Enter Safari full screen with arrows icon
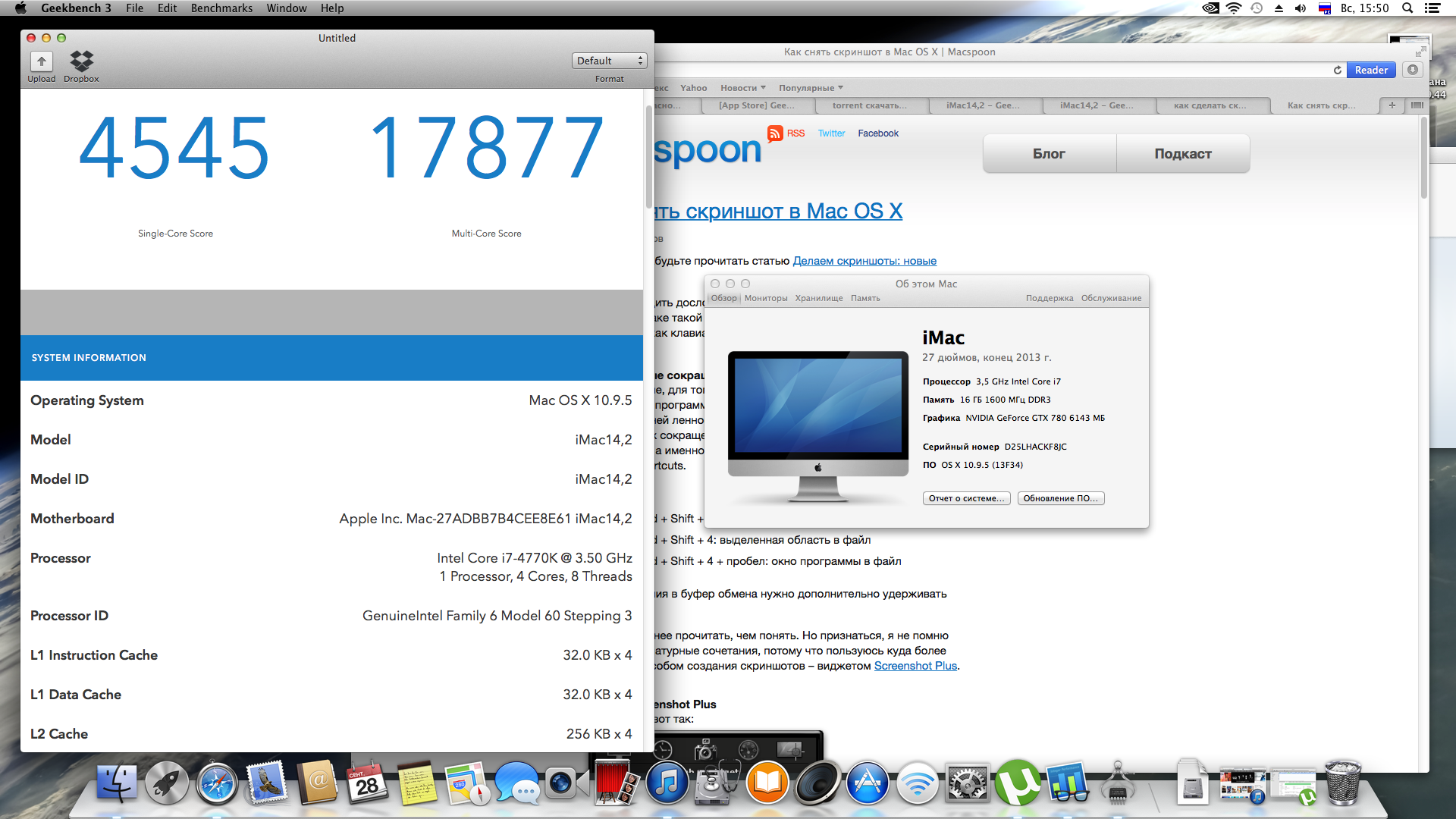The image size is (1456, 819). pyautogui.click(x=1420, y=52)
